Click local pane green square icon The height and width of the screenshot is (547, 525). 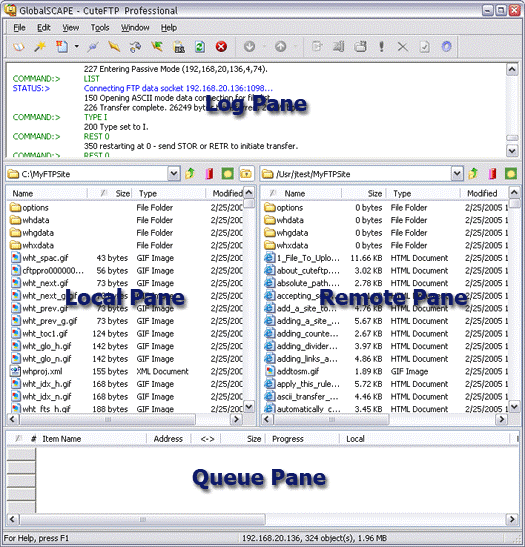click(228, 173)
